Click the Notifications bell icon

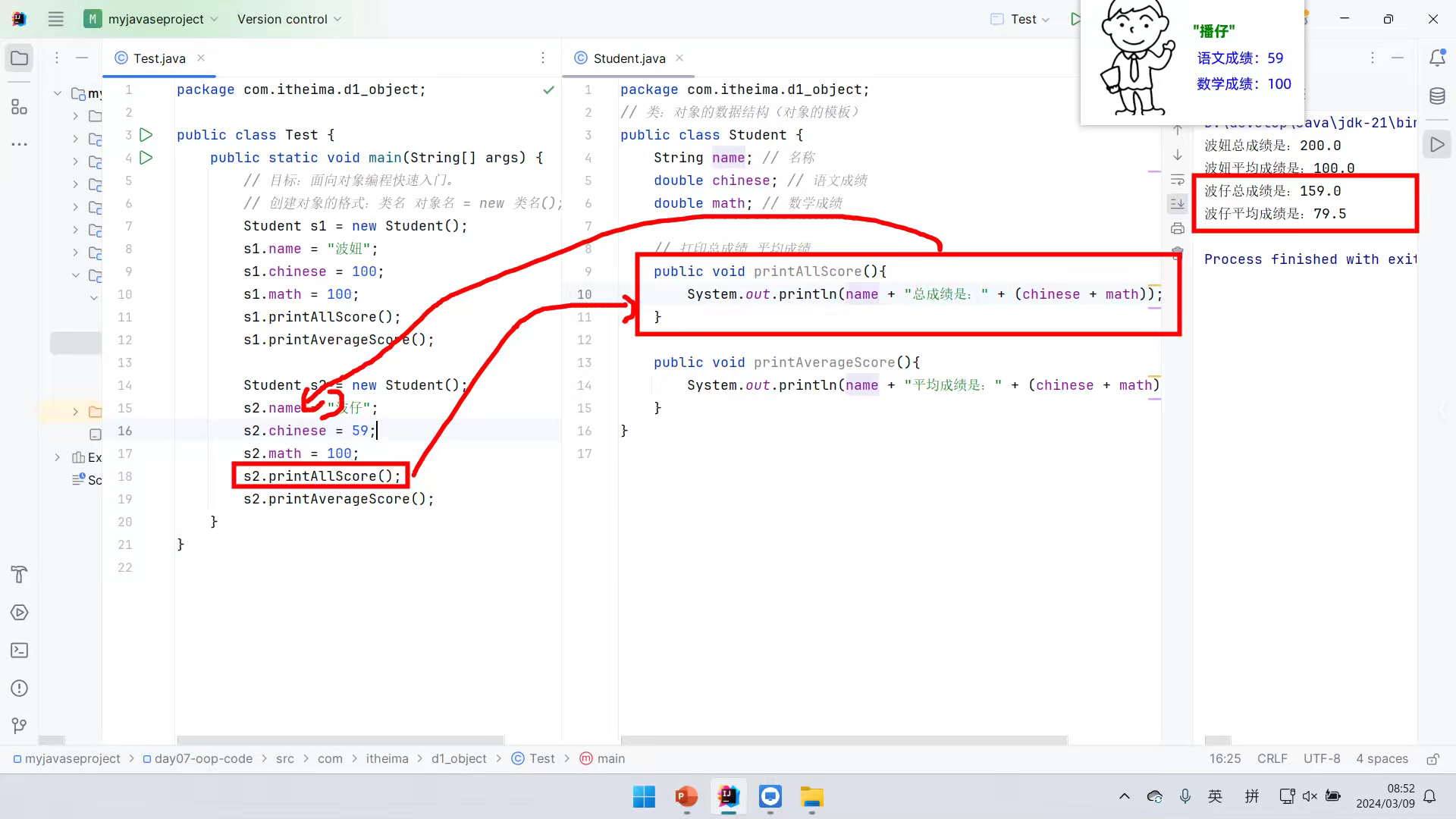[1437, 58]
